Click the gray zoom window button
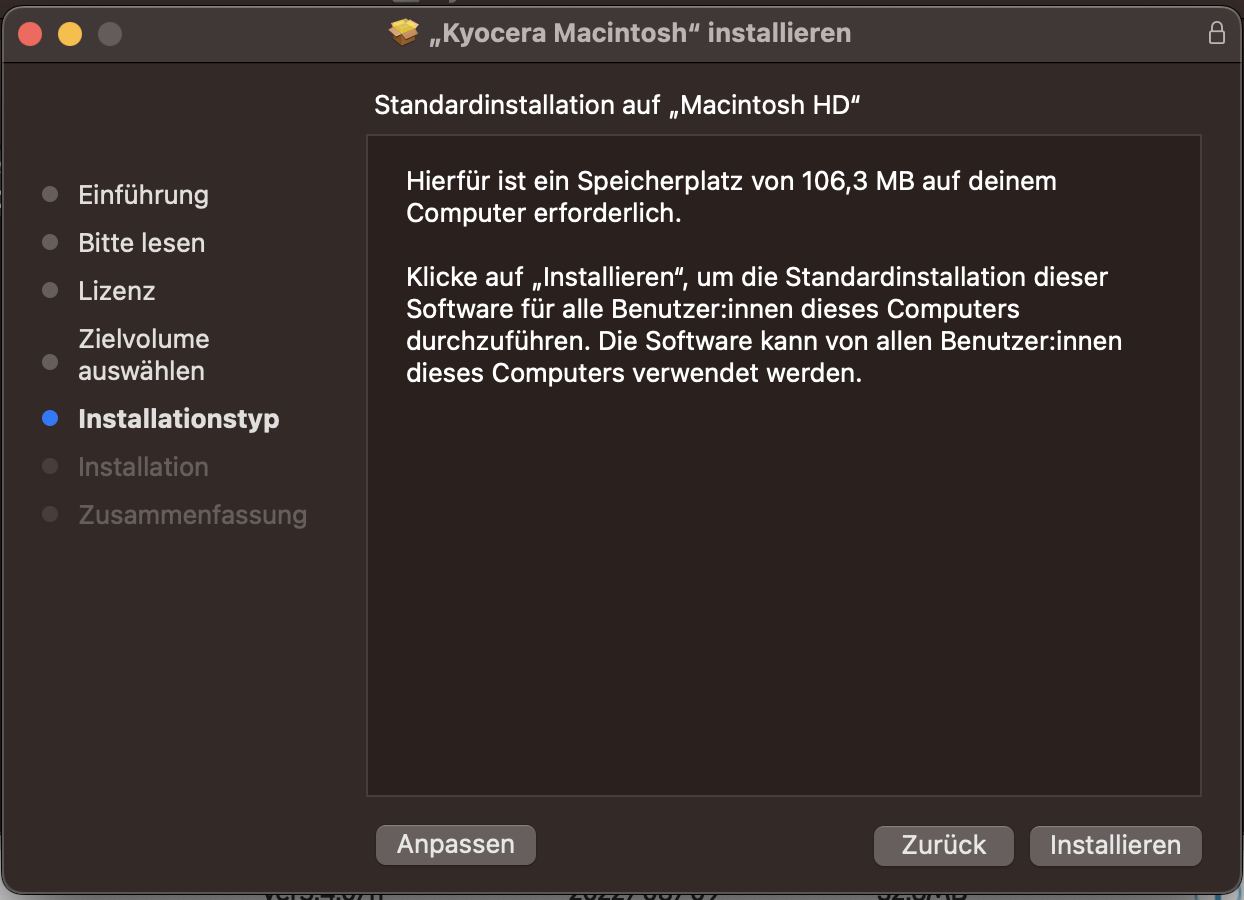The width and height of the screenshot is (1244, 900). coord(110,34)
